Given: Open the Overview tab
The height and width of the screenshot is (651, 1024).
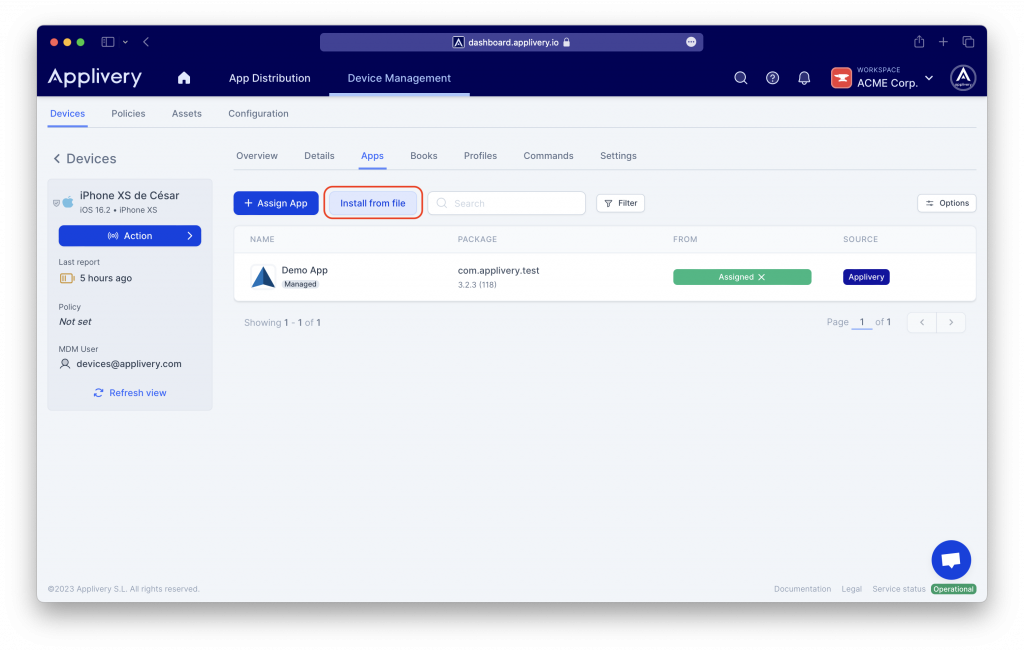Looking at the screenshot, I should pyautogui.click(x=257, y=156).
